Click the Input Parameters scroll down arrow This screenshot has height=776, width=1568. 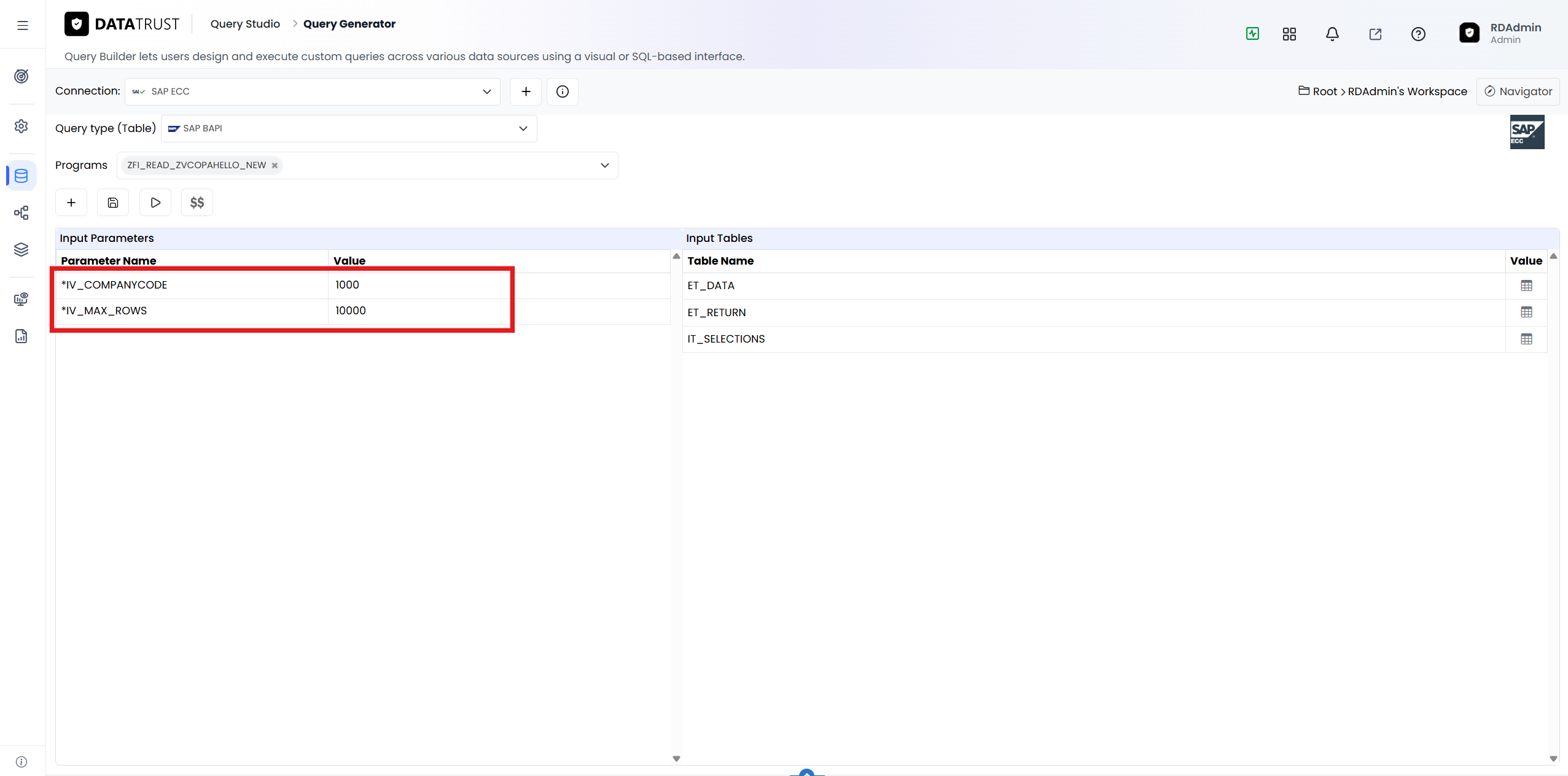[x=676, y=759]
